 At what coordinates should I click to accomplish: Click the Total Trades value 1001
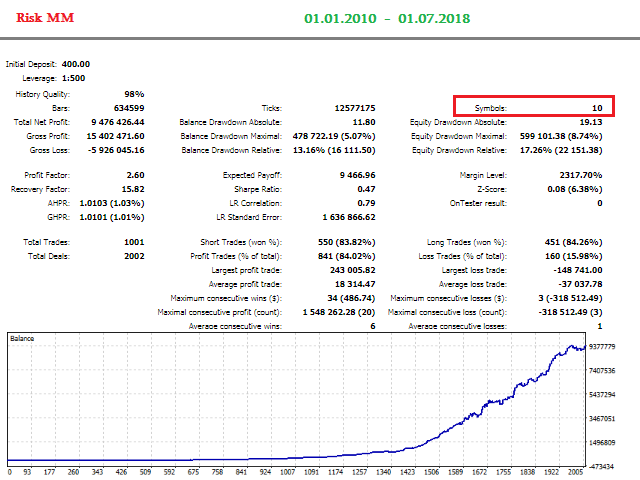point(134,242)
